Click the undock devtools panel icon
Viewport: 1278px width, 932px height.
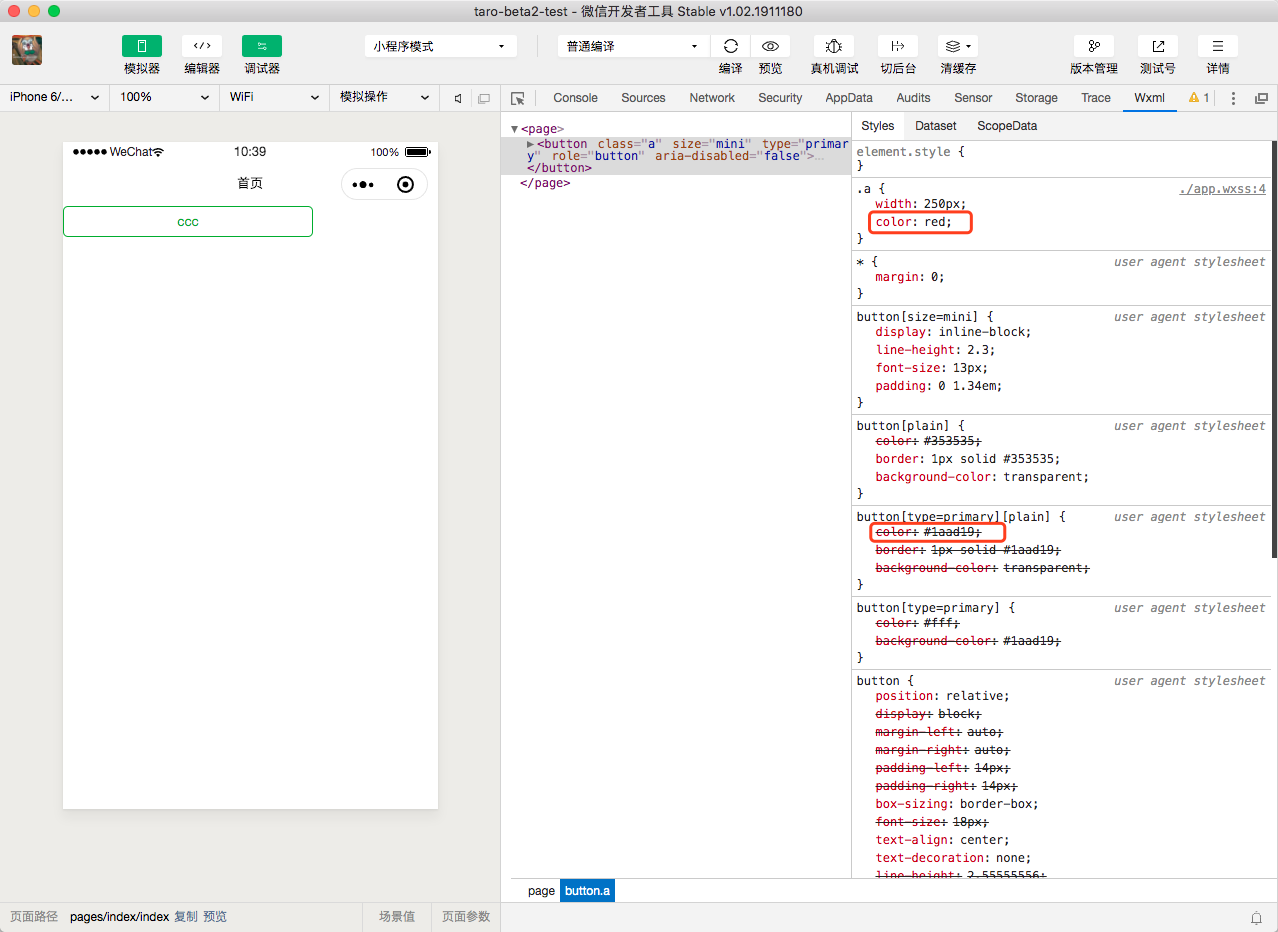1261,98
